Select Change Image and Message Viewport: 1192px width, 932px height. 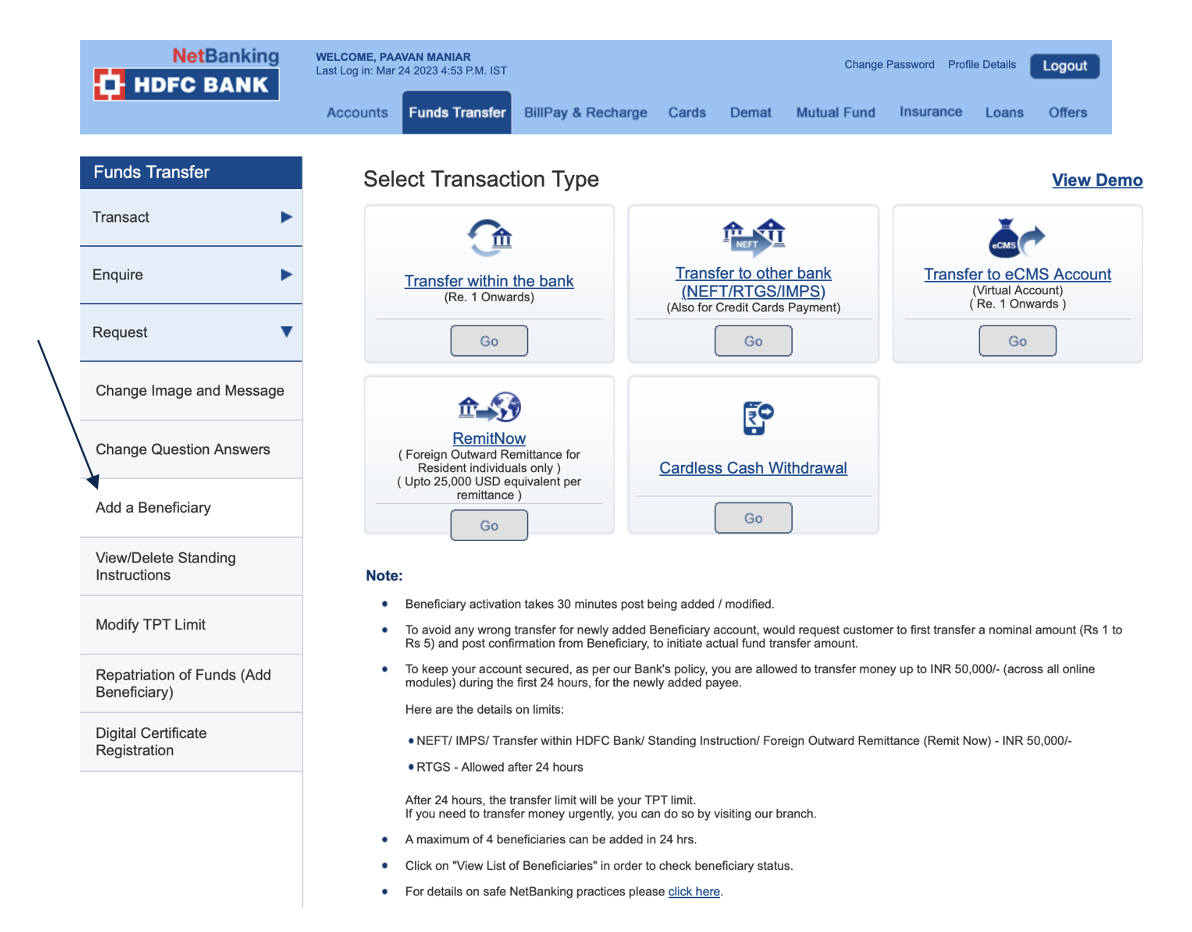point(191,391)
